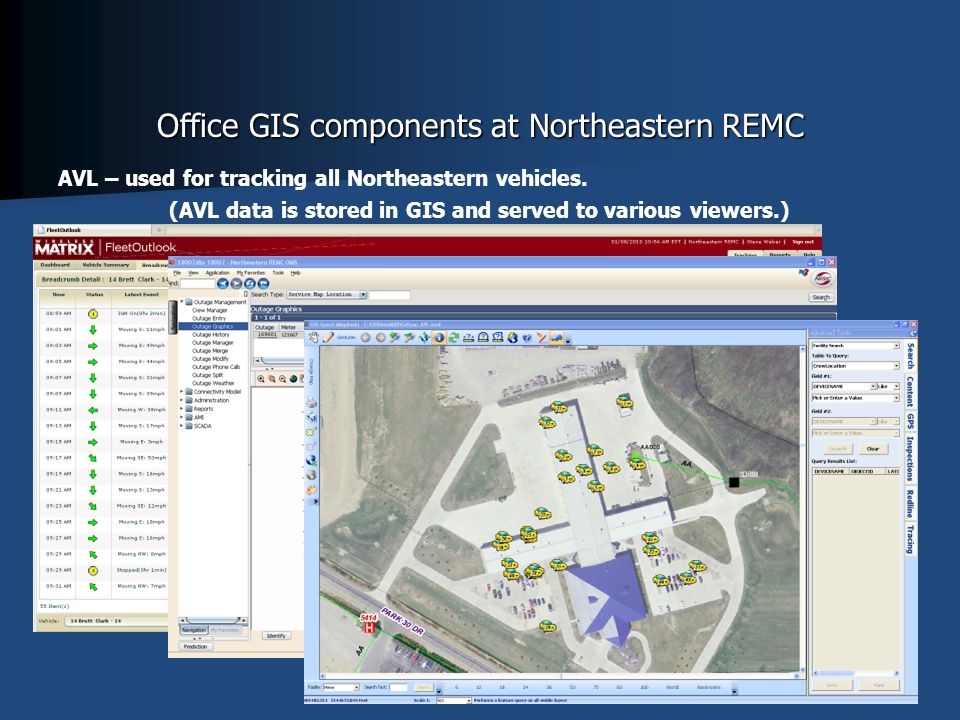
Task: Select Outage Weather in the OMS tree
Action: (x=213, y=383)
